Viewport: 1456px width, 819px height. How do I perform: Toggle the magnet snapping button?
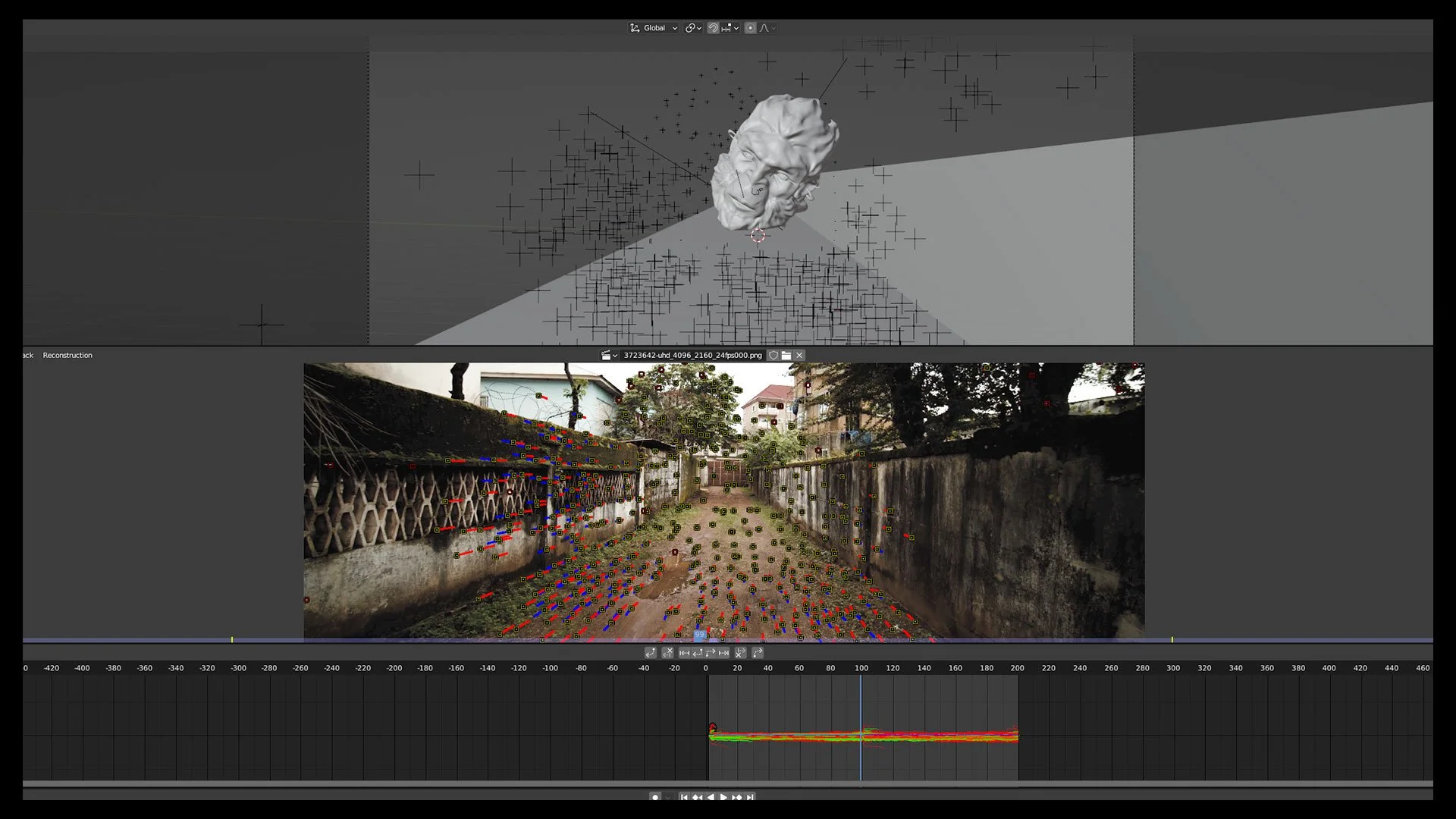(x=713, y=28)
